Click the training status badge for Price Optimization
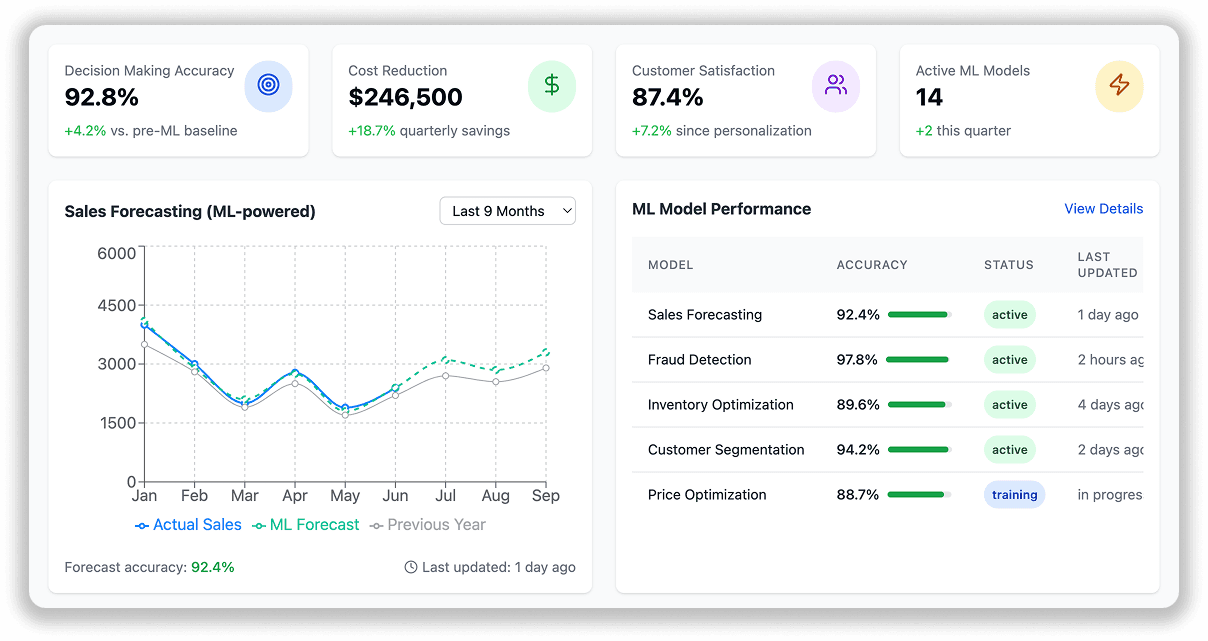 pyautogui.click(x=1014, y=495)
